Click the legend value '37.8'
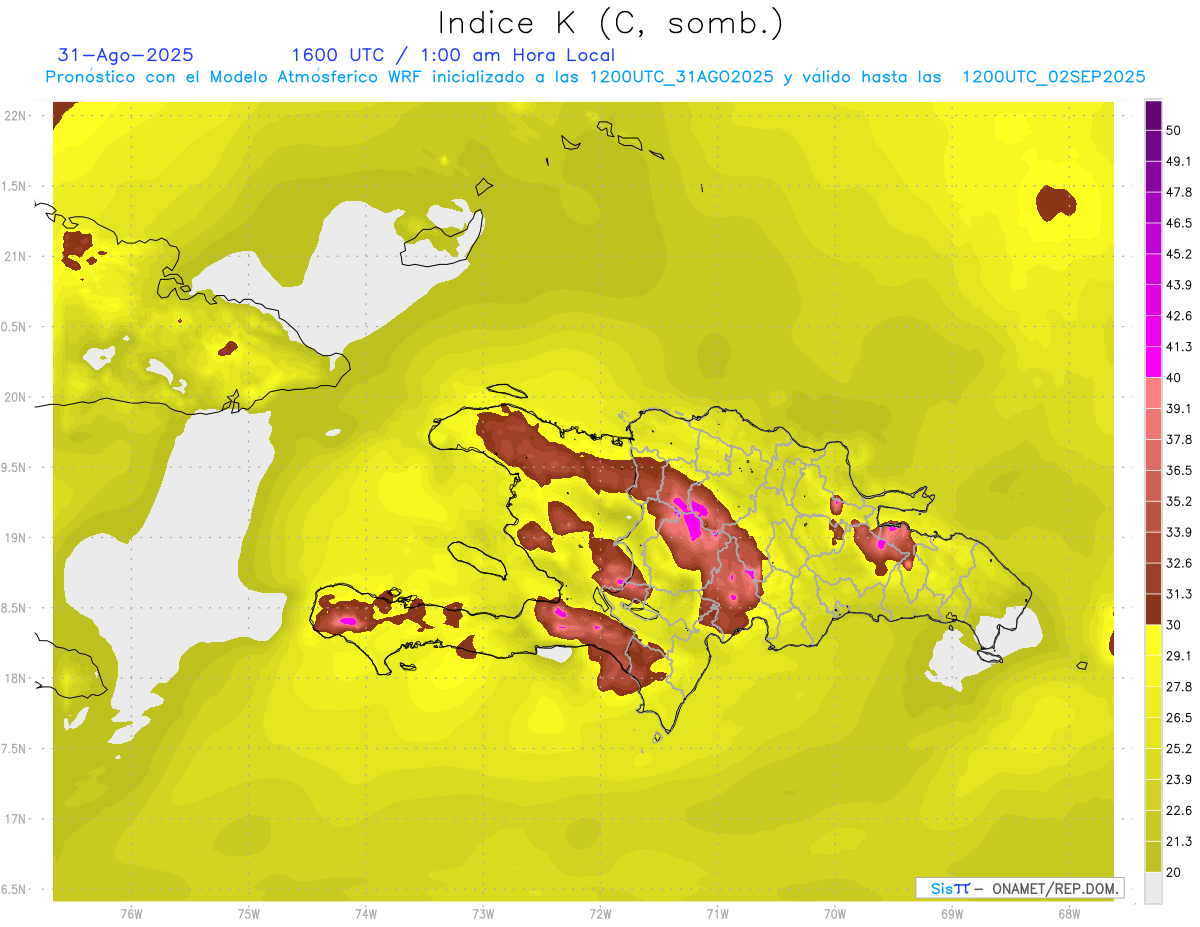Screen dimensions: 1200x927 click(1179, 439)
